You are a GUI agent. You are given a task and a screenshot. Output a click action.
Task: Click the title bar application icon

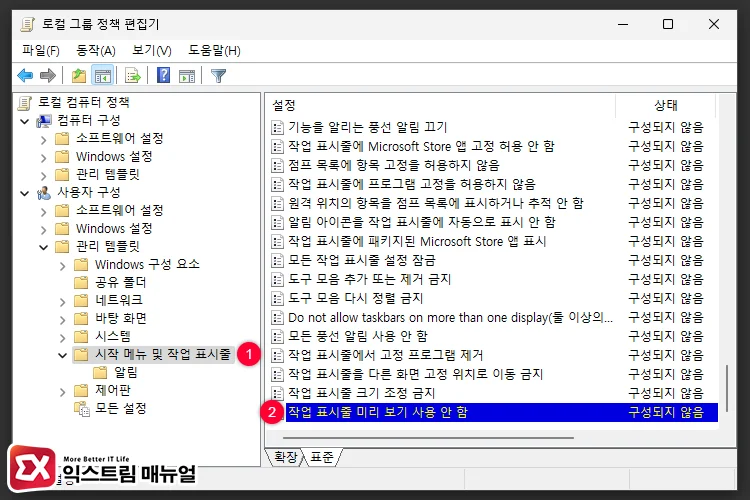[x=28, y=24]
